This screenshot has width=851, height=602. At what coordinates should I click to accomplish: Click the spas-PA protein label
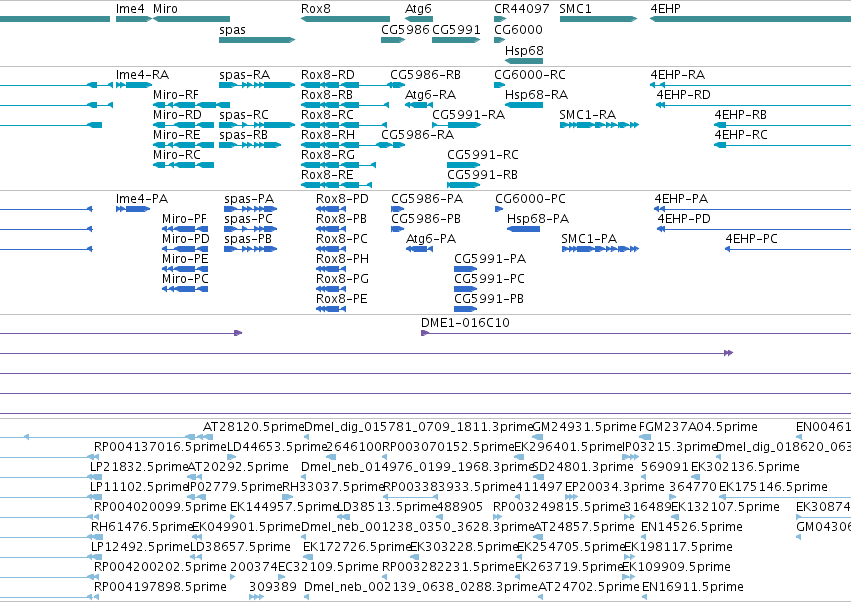coord(249,199)
